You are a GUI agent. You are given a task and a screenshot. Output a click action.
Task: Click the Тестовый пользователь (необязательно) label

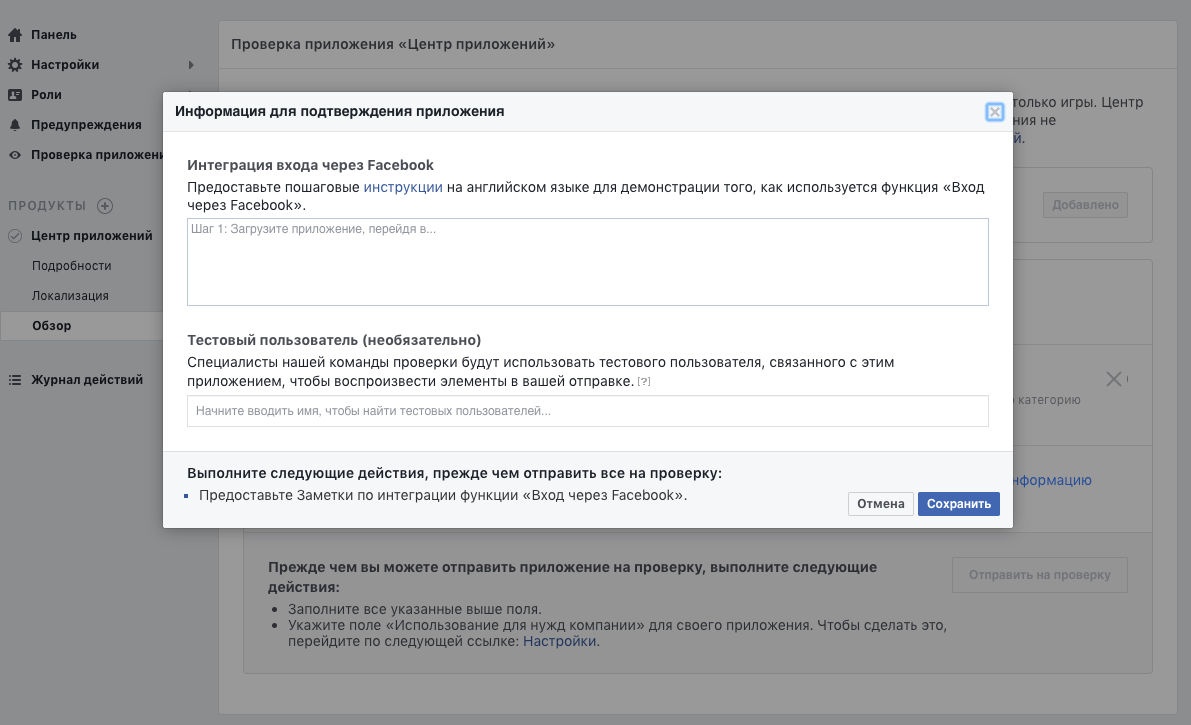[334, 340]
